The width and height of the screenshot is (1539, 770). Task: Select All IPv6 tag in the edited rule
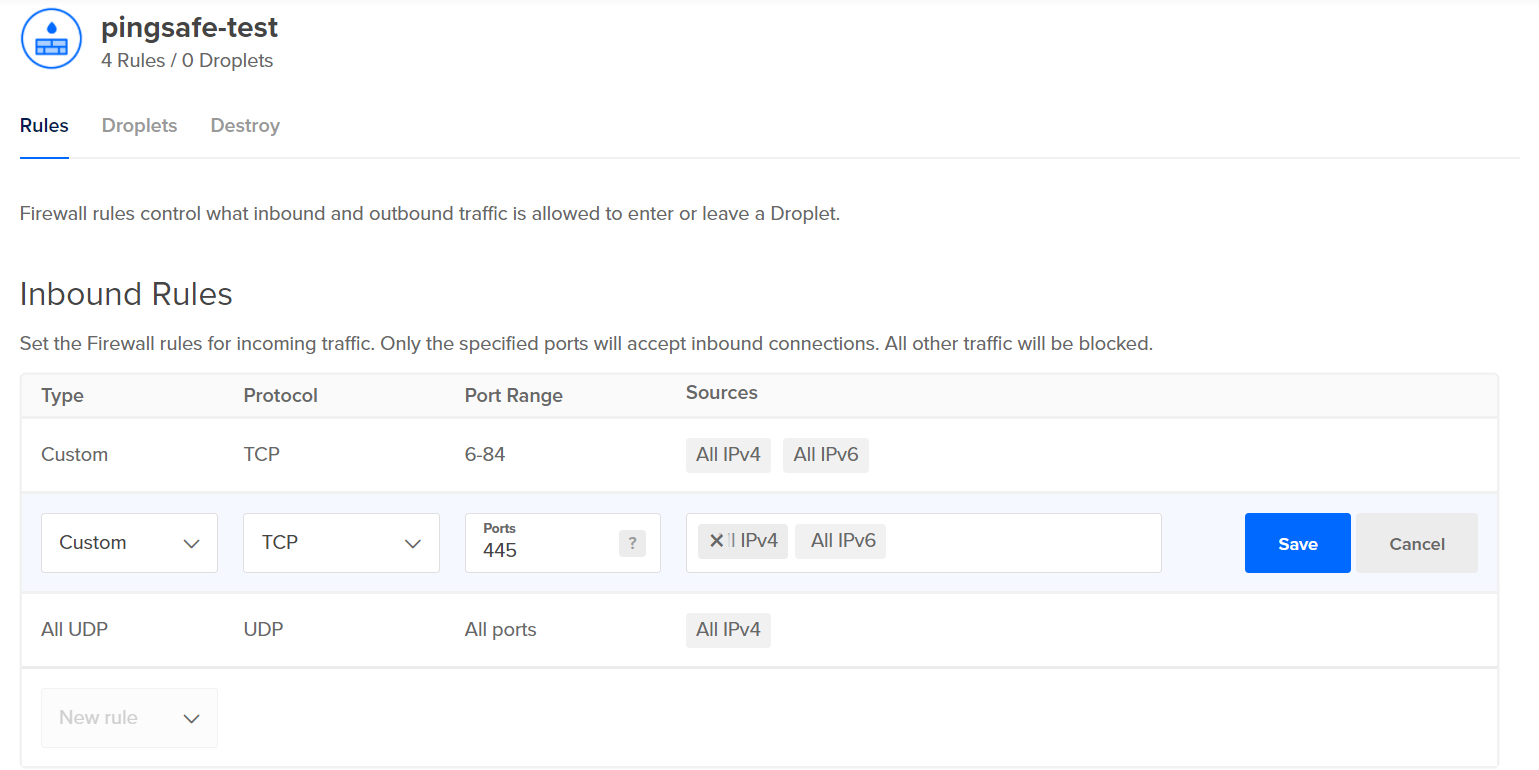click(x=842, y=541)
